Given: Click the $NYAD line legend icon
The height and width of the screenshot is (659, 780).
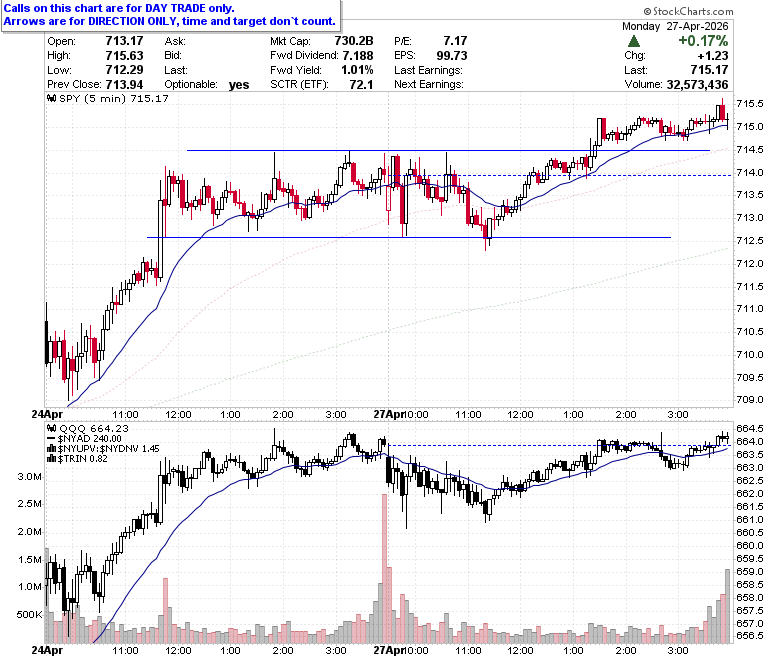Looking at the screenshot, I should [51, 439].
